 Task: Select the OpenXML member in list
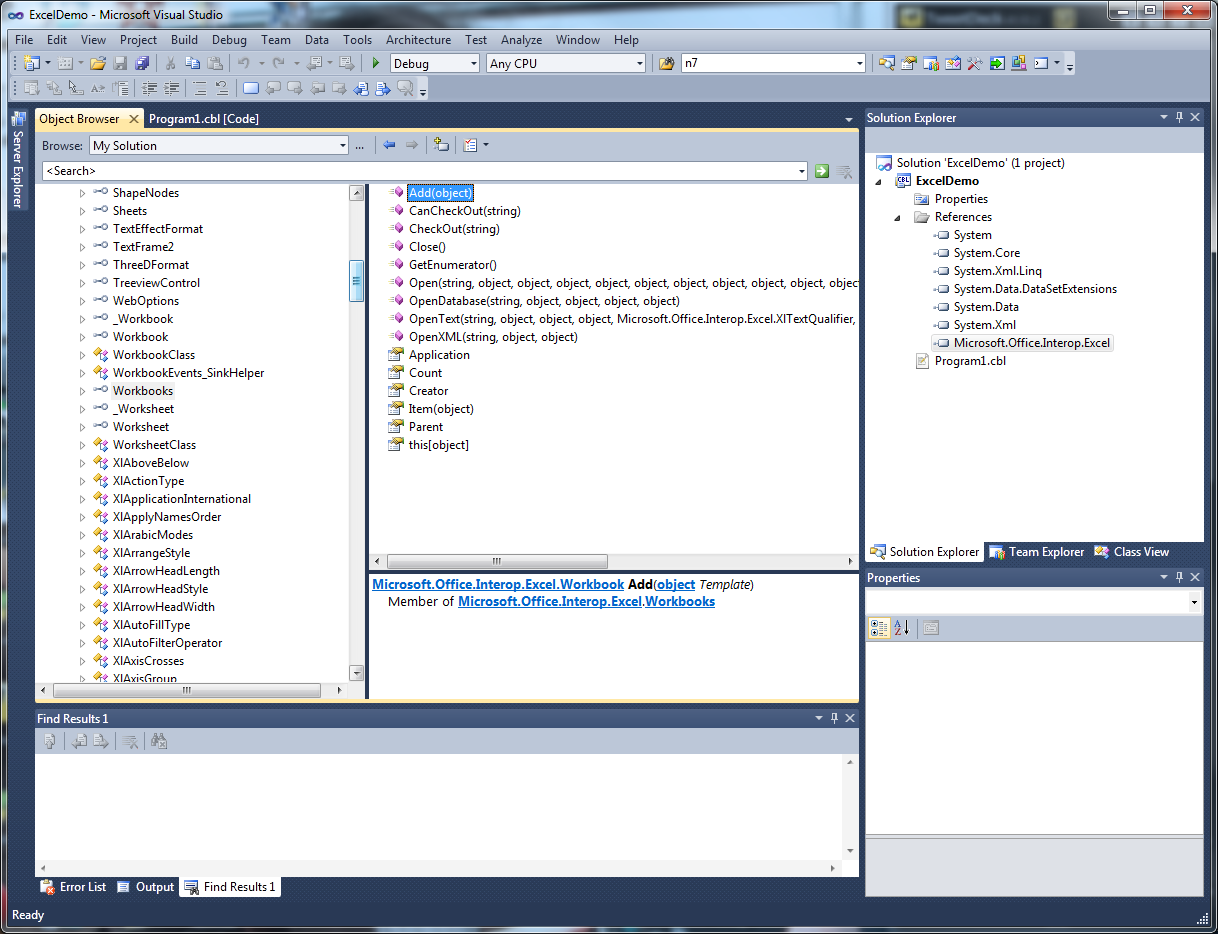(x=493, y=337)
